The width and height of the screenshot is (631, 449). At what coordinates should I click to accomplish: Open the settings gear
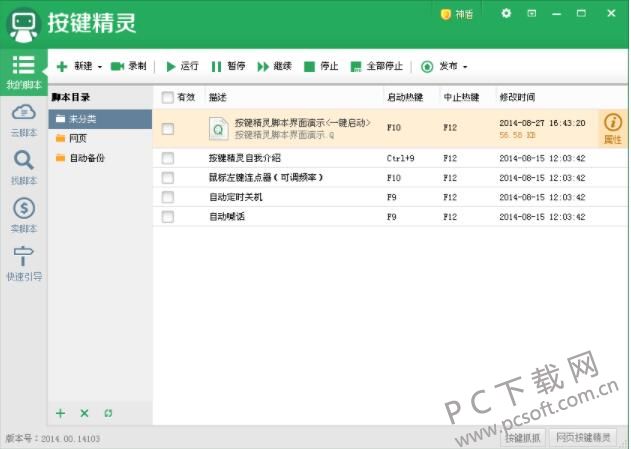point(506,13)
